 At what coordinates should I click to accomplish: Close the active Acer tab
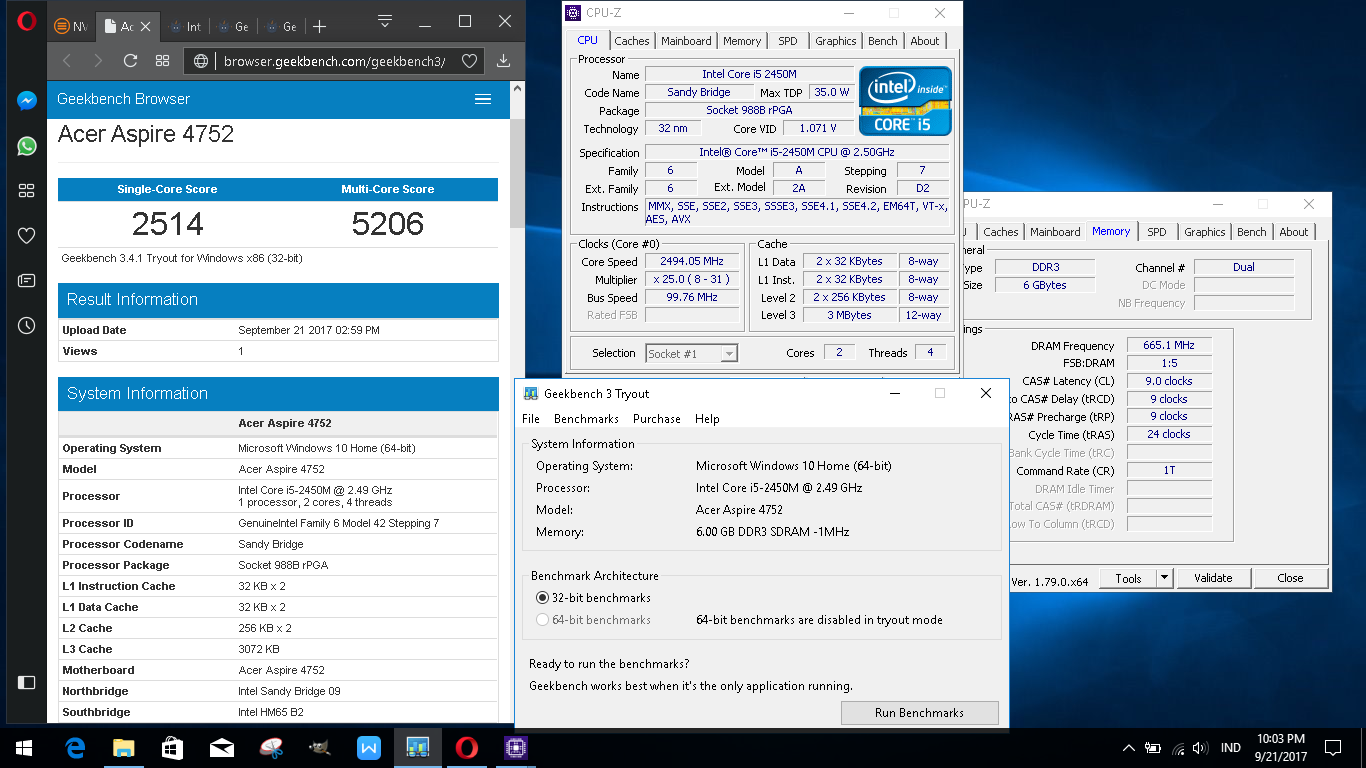[148, 26]
